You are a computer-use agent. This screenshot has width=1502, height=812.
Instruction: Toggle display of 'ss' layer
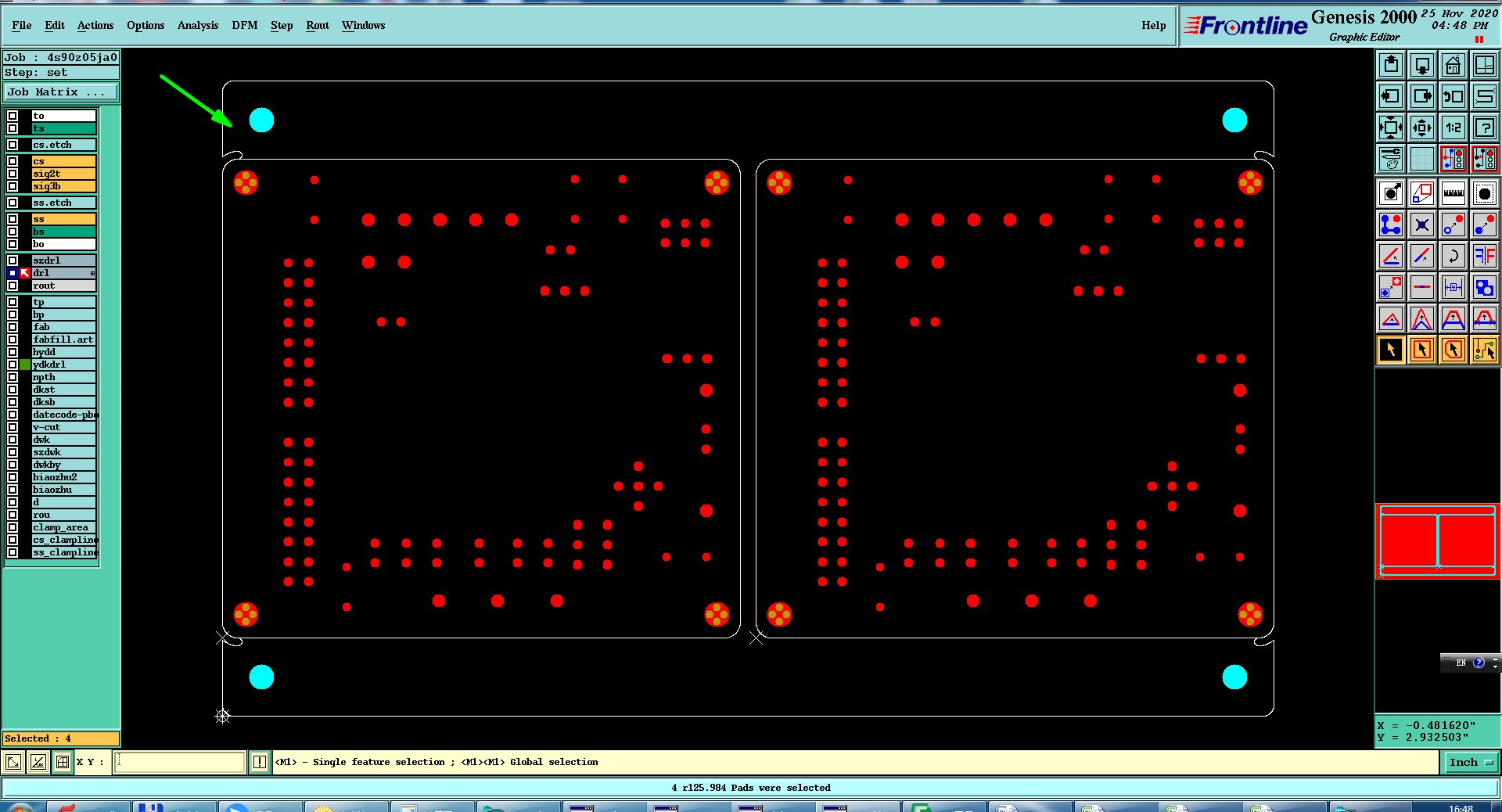[13, 219]
